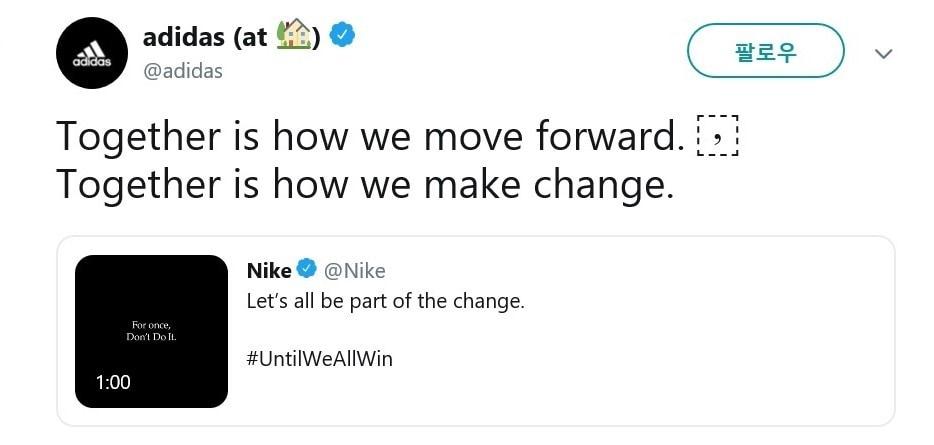The width and height of the screenshot is (934, 445).
Task: Open tweet options with the chevron arrow
Action: [883, 53]
